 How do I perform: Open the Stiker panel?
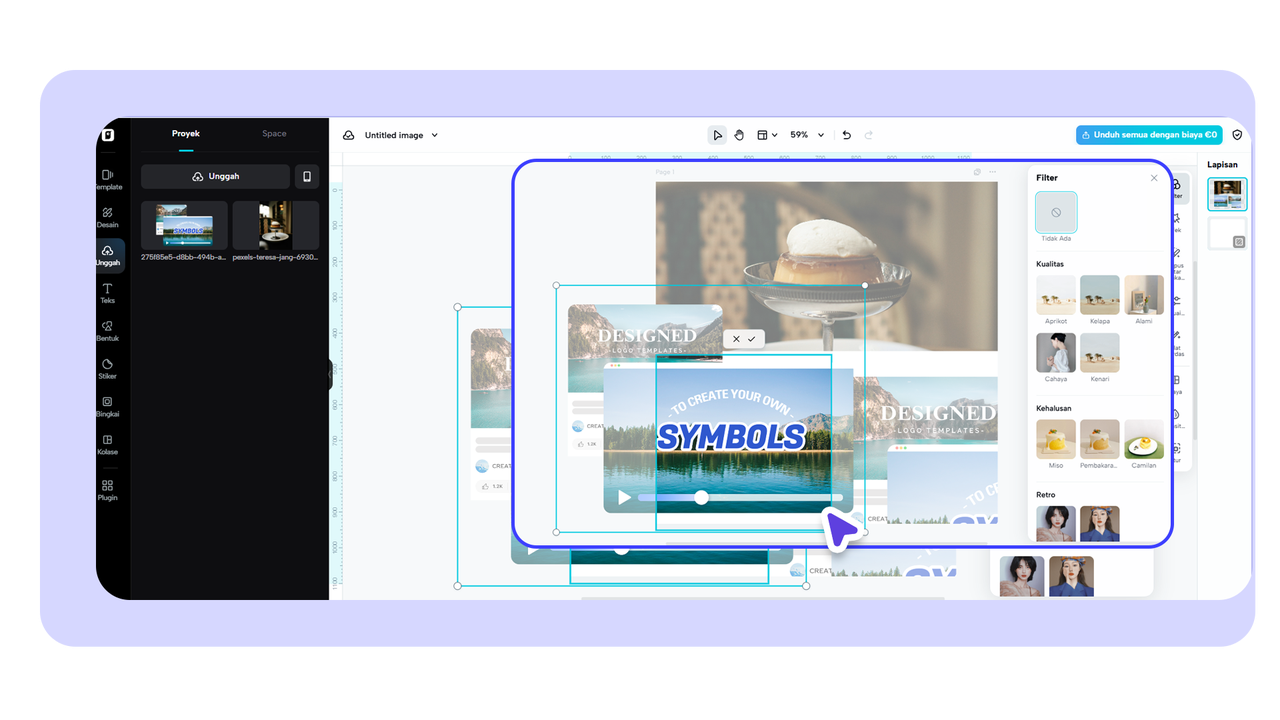click(x=108, y=369)
